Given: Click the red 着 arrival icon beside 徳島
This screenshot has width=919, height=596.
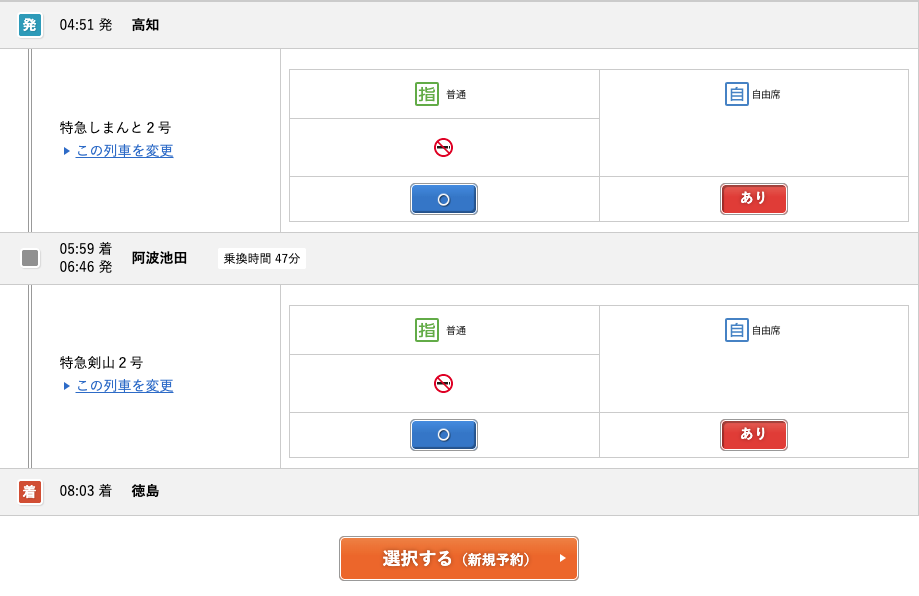Looking at the screenshot, I should point(30,490).
